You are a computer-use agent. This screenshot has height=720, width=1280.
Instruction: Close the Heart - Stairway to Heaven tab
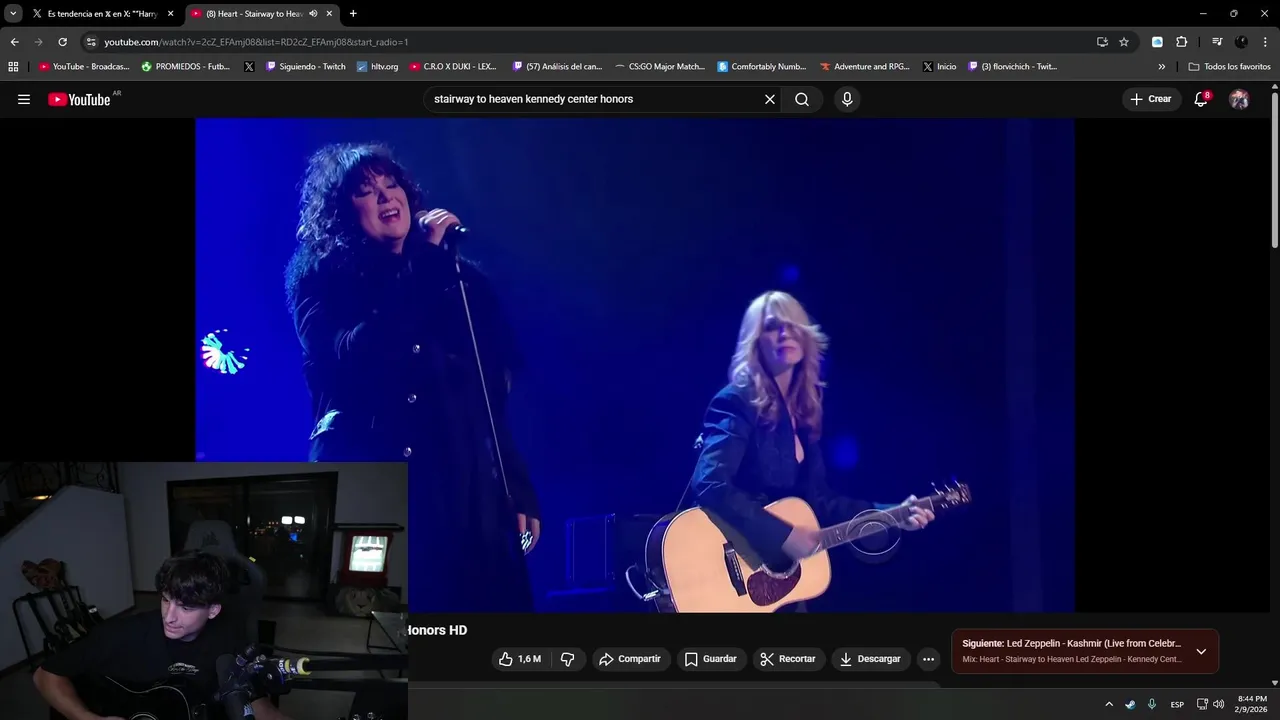coord(329,14)
